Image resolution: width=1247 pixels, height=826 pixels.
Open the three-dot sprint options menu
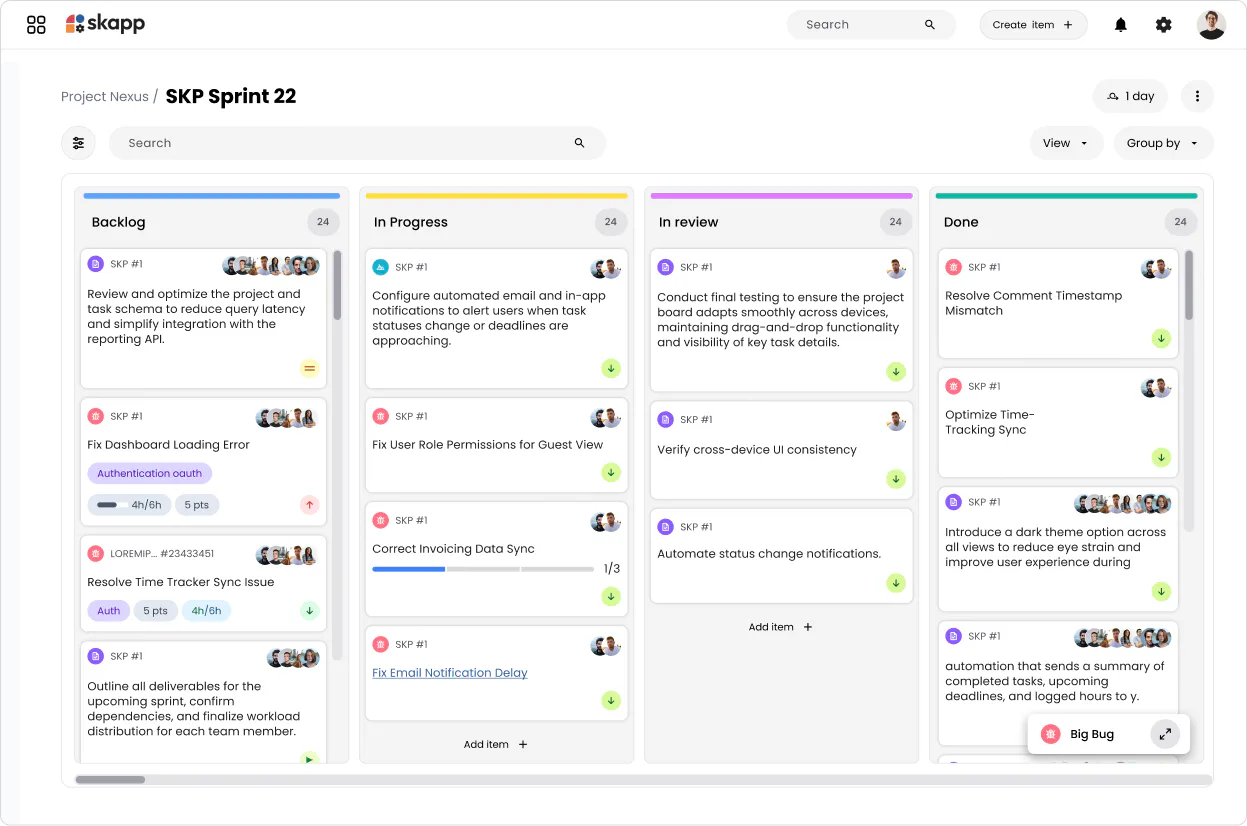1197,96
